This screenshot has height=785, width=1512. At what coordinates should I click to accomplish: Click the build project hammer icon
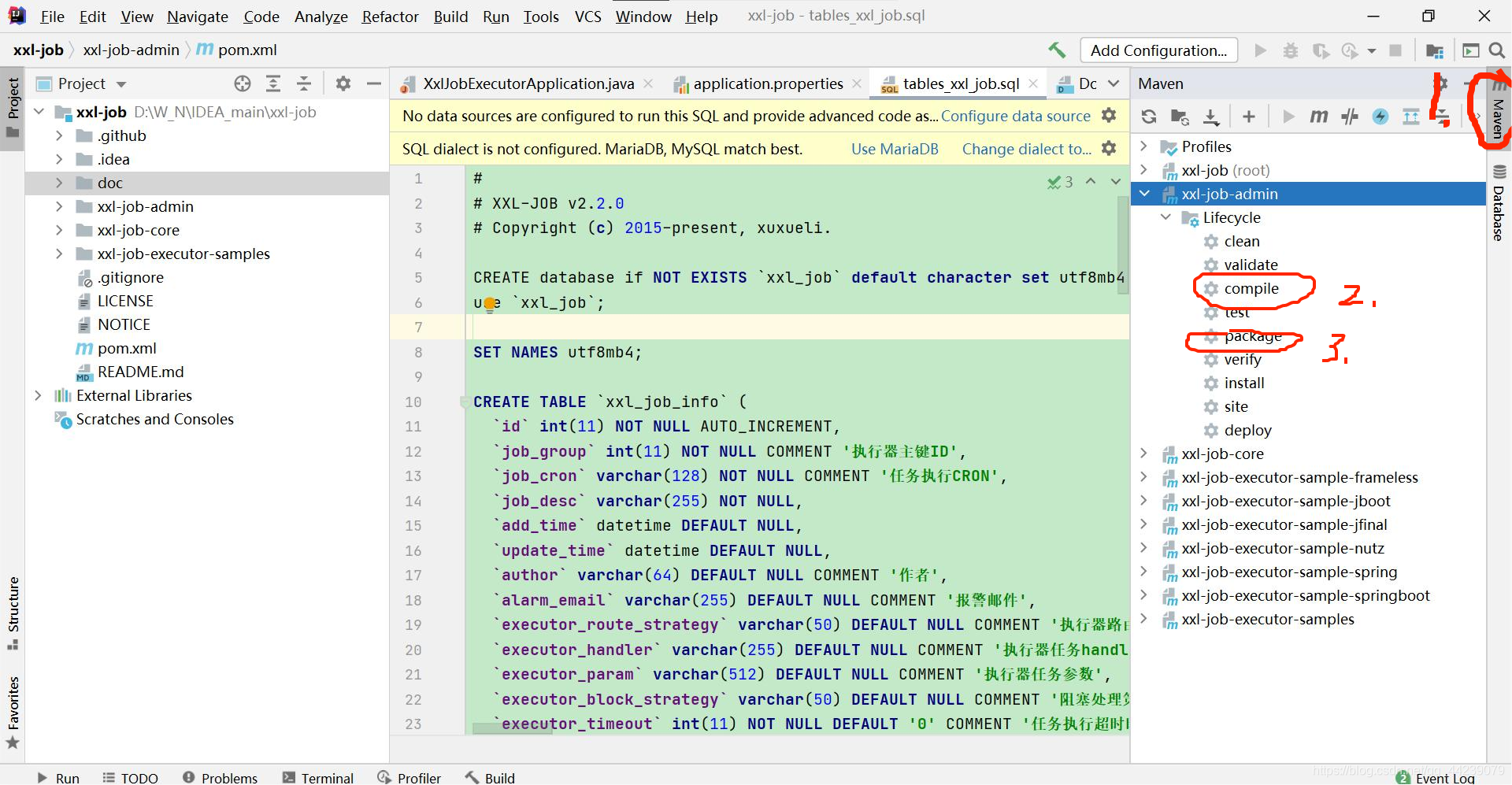coord(1057,50)
